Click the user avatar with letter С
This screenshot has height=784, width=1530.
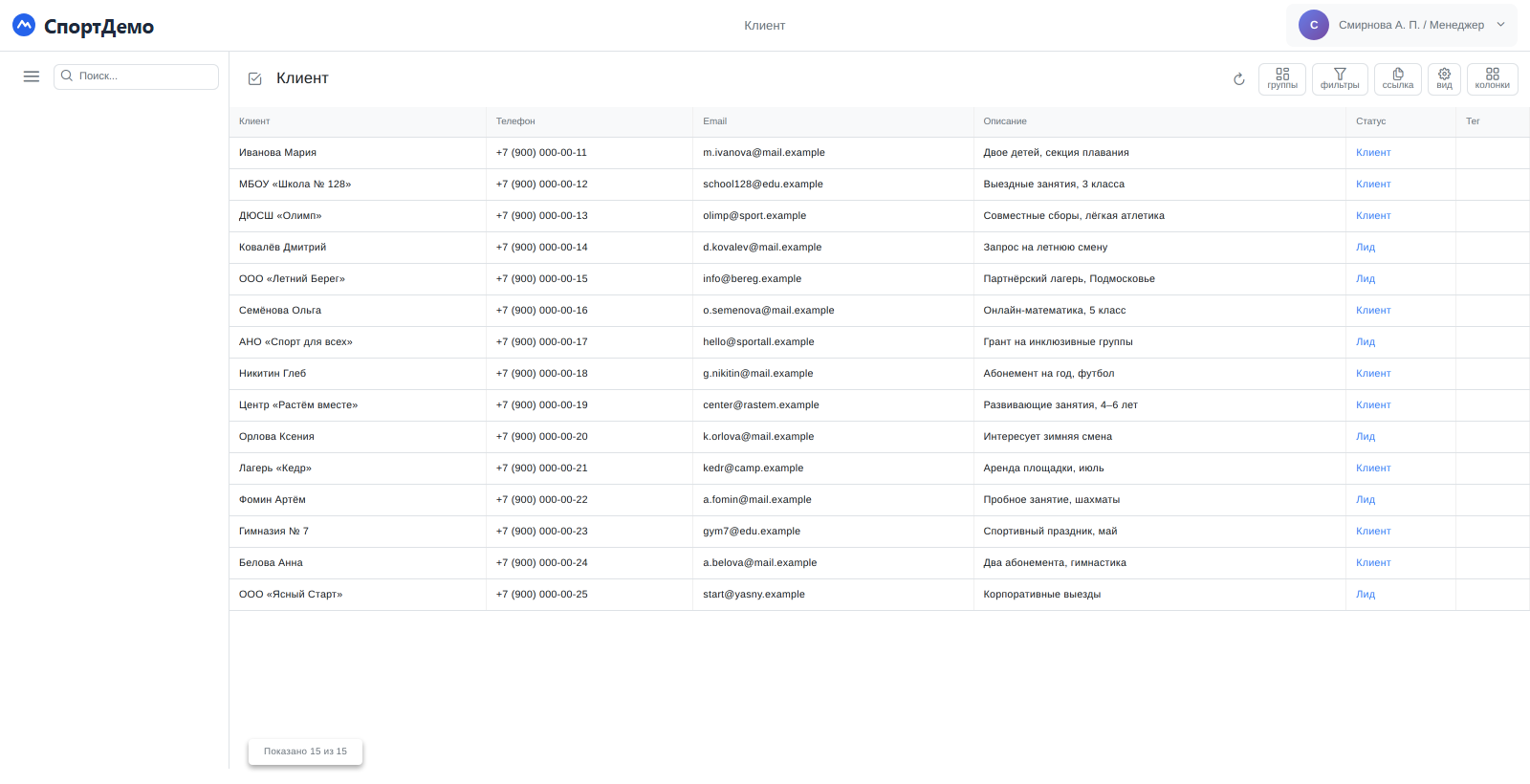1314,25
